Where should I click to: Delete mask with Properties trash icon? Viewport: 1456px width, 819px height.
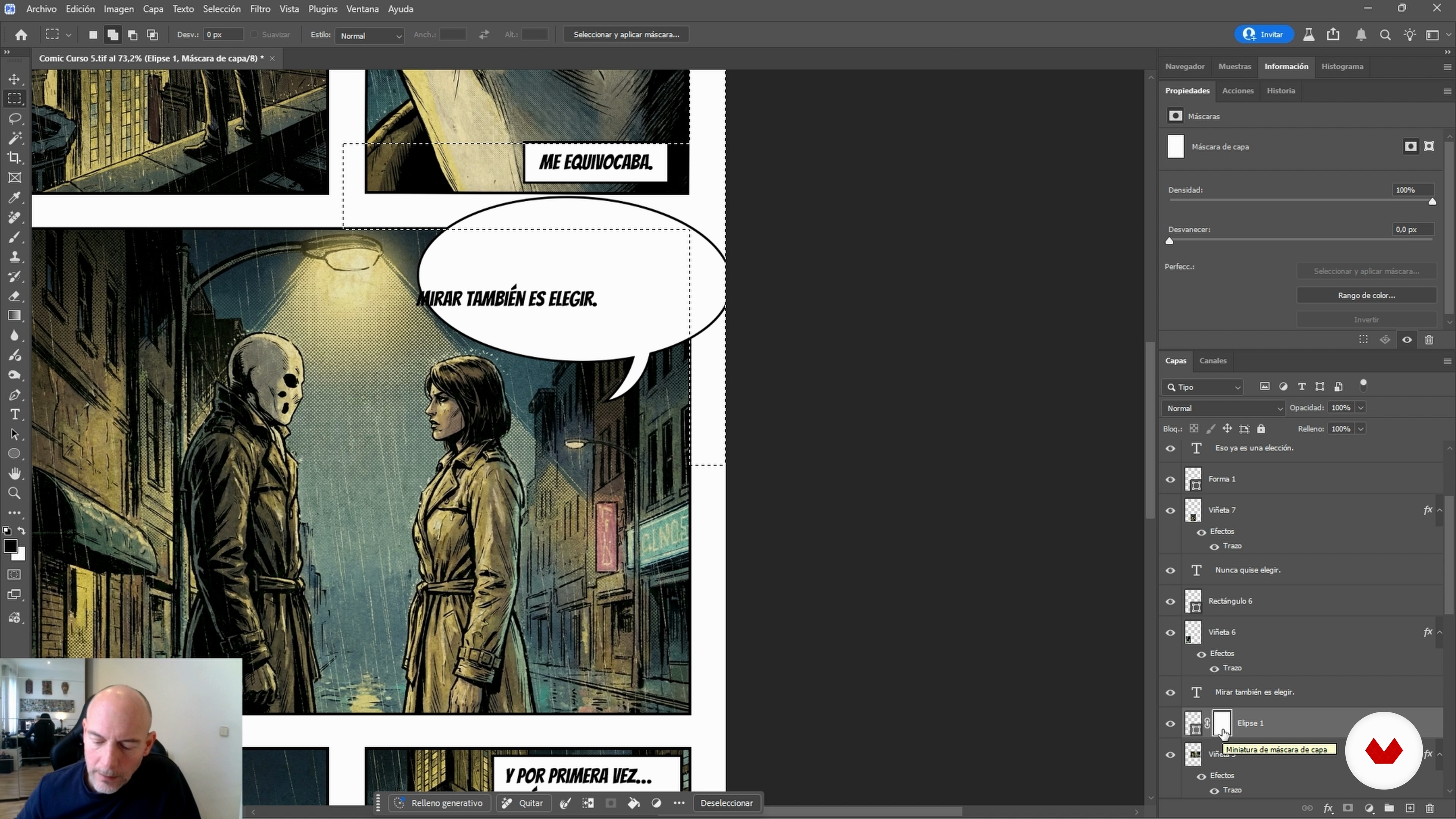[1429, 340]
